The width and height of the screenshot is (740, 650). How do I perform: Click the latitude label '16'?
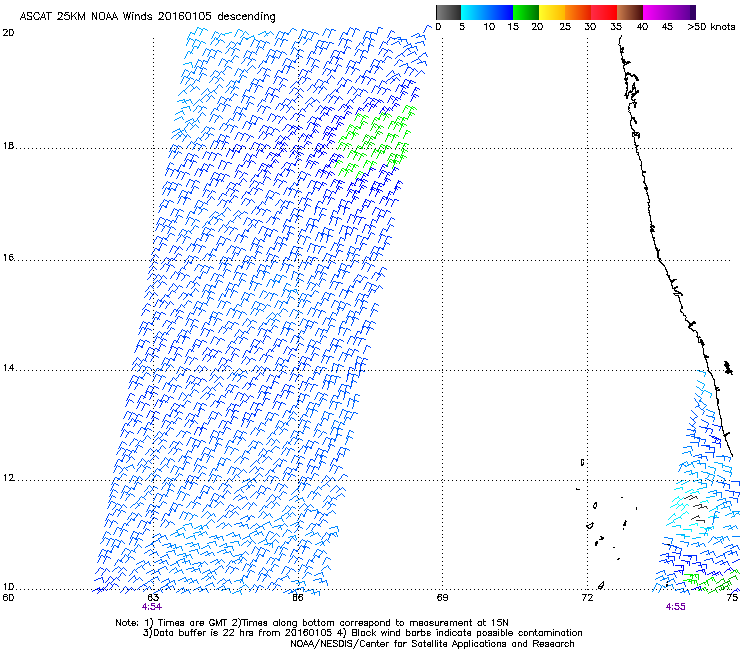pyautogui.click(x=8, y=258)
